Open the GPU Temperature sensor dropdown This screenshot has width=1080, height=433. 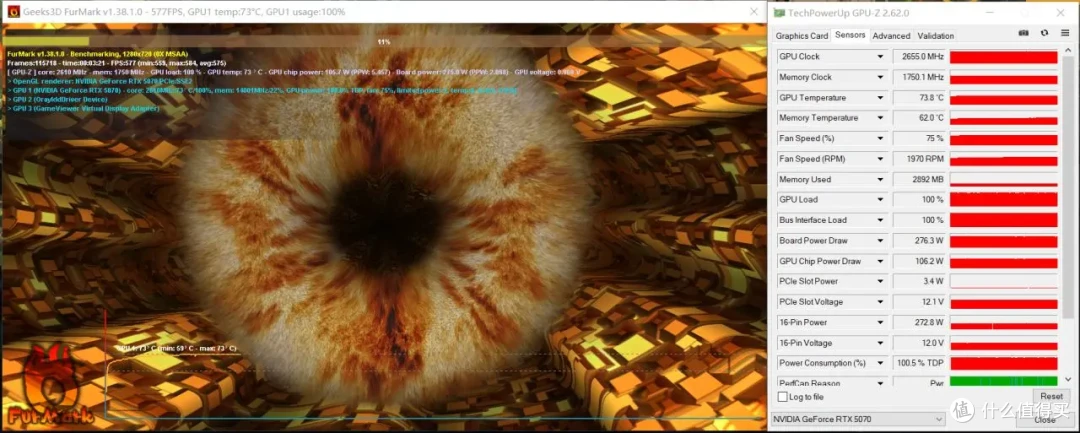tap(880, 98)
